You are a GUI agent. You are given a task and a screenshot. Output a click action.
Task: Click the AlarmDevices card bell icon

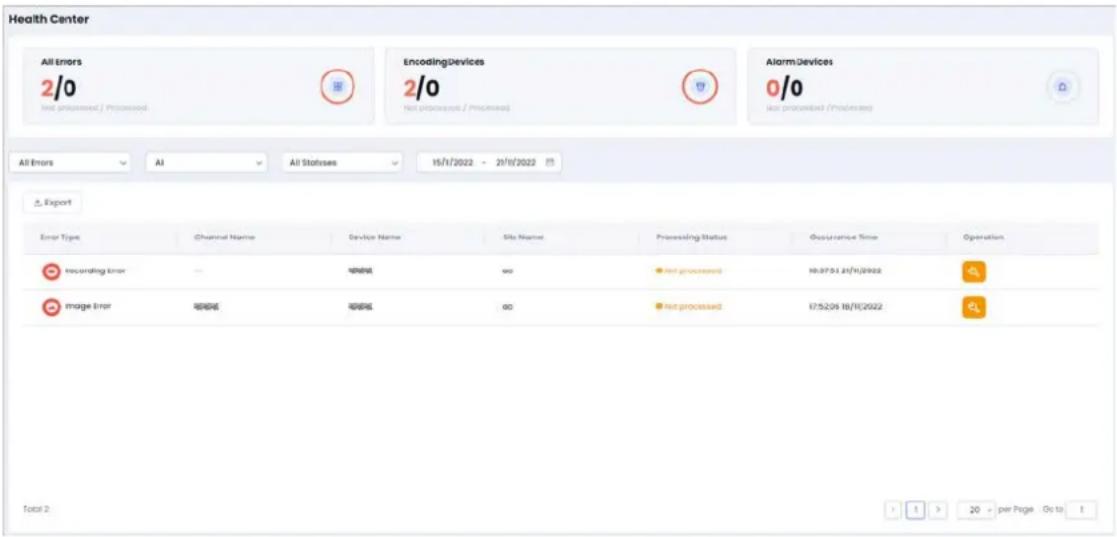click(1062, 87)
